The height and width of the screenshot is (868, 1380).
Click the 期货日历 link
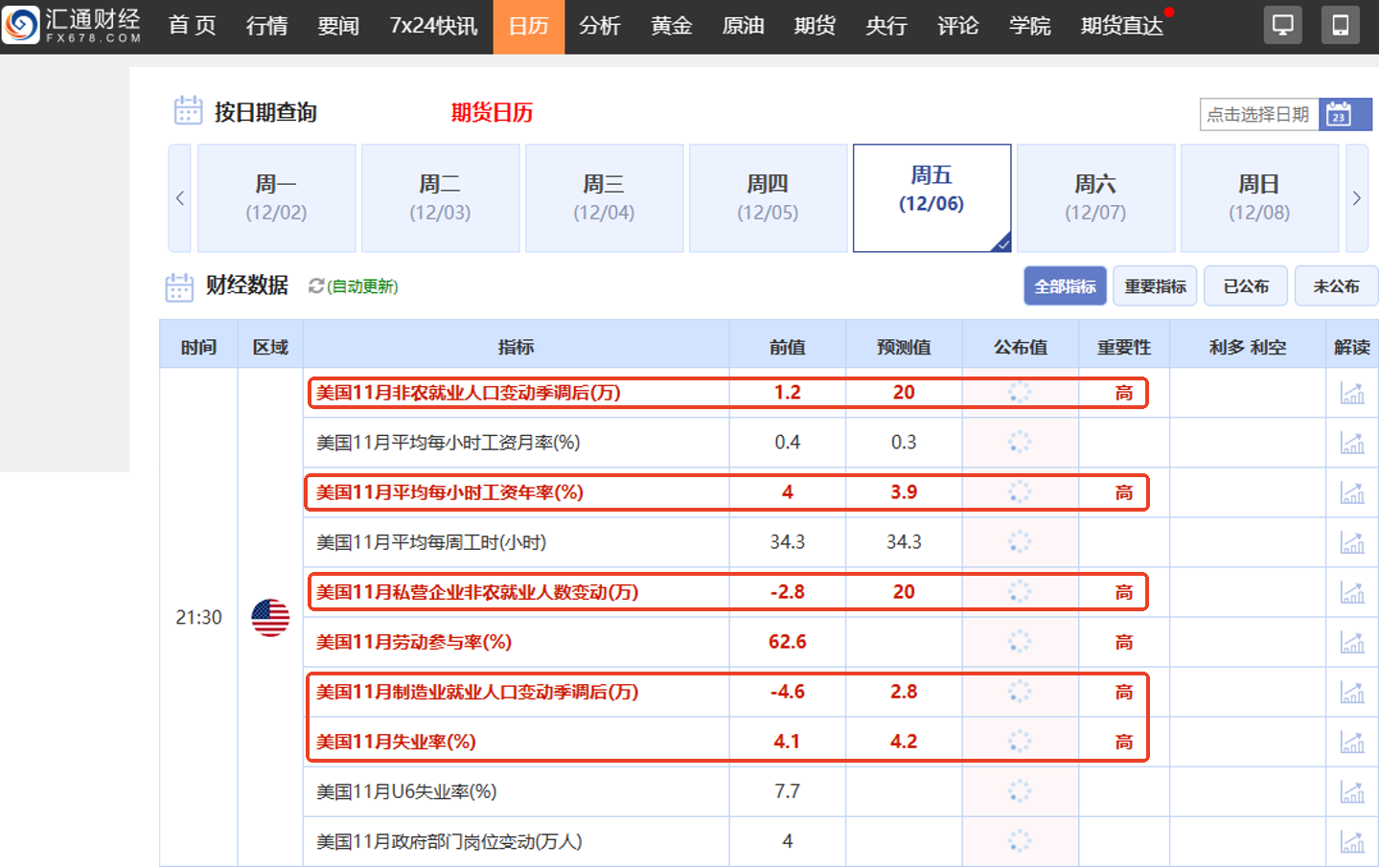(492, 113)
